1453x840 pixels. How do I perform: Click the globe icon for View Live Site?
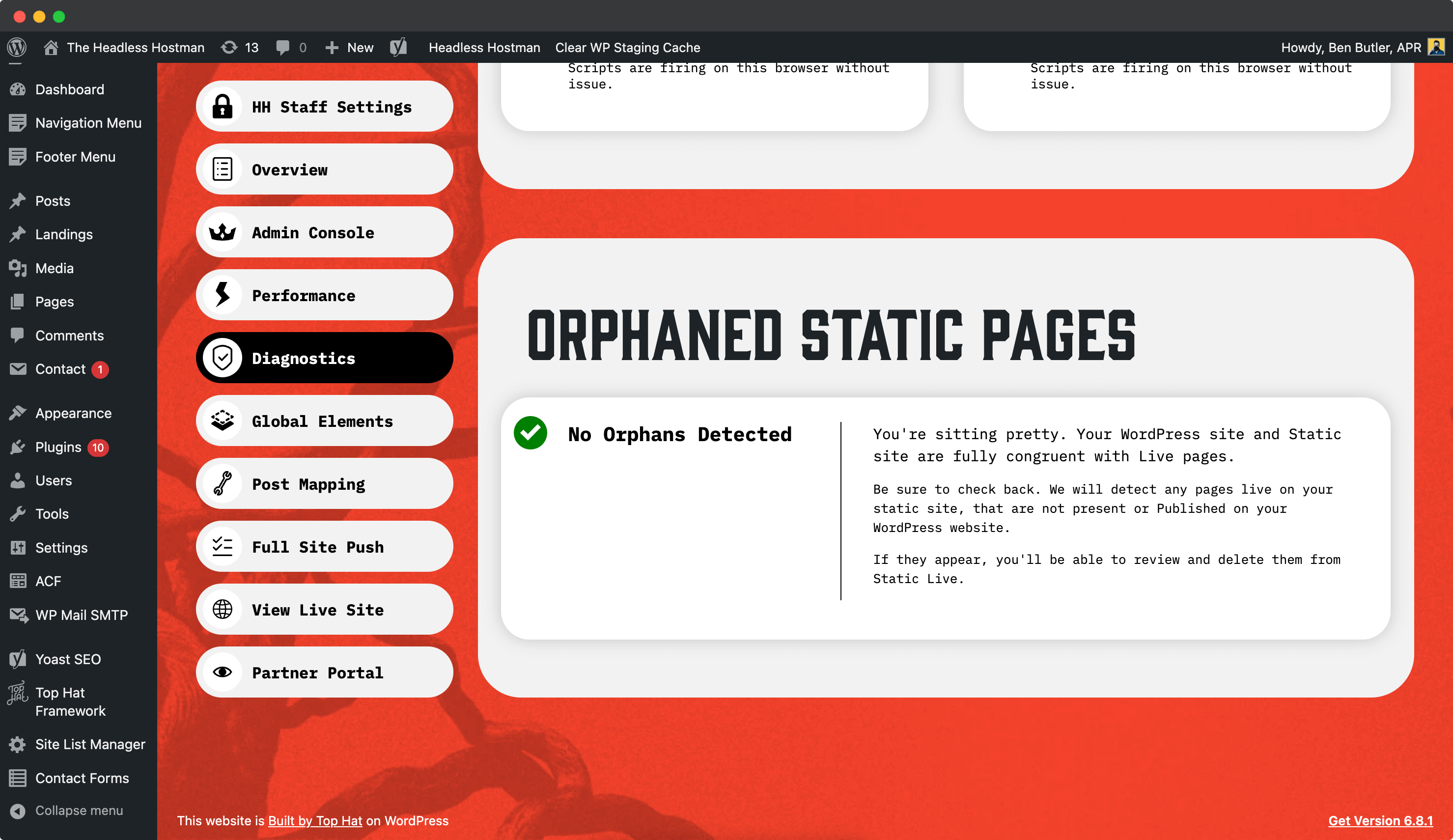click(x=222, y=610)
